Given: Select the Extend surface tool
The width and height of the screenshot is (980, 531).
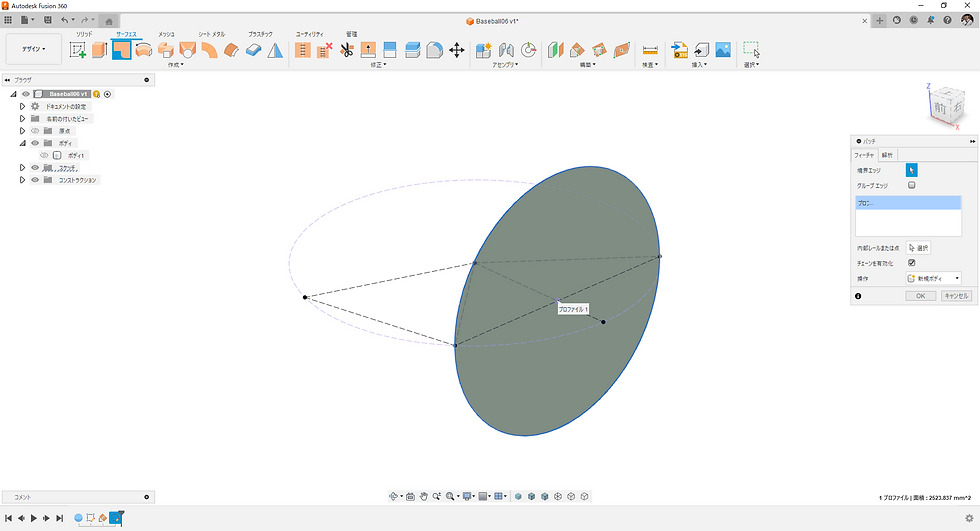Looking at the screenshot, I should pos(368,50).
